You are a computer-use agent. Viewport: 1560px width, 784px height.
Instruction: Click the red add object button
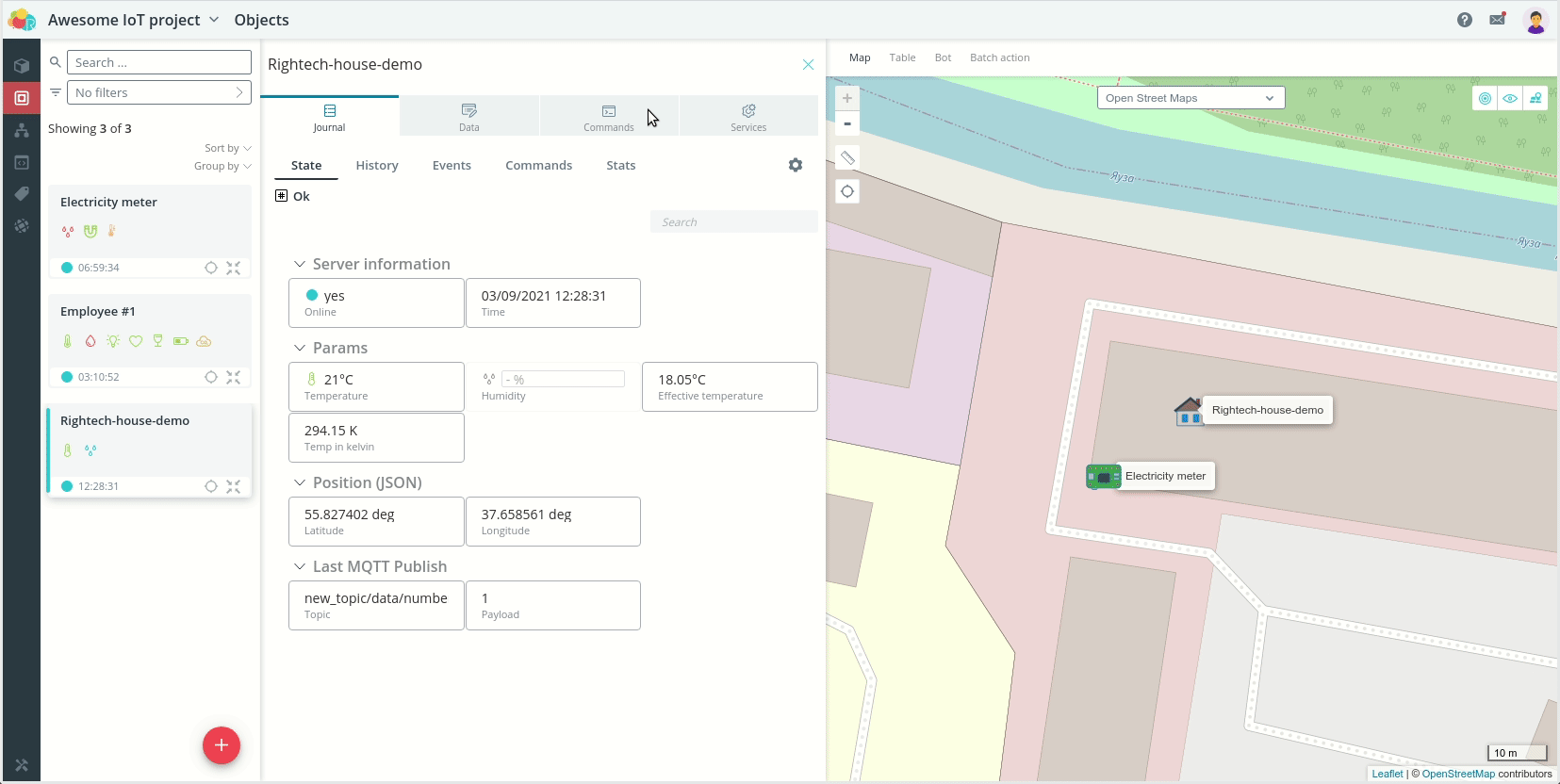(222, 745)
